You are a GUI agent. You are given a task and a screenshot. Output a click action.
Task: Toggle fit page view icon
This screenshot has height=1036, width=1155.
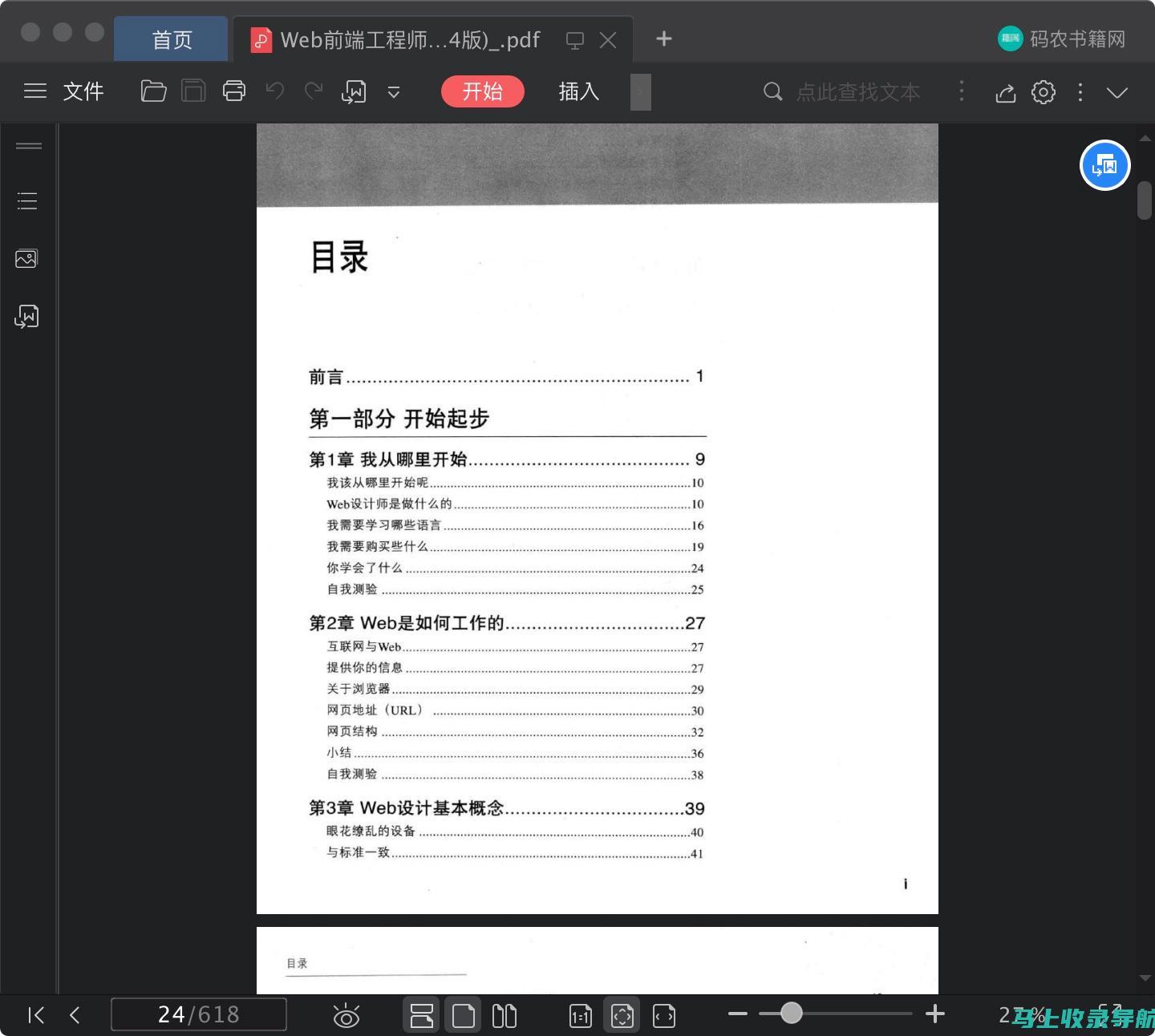[x=622, y=1015]
